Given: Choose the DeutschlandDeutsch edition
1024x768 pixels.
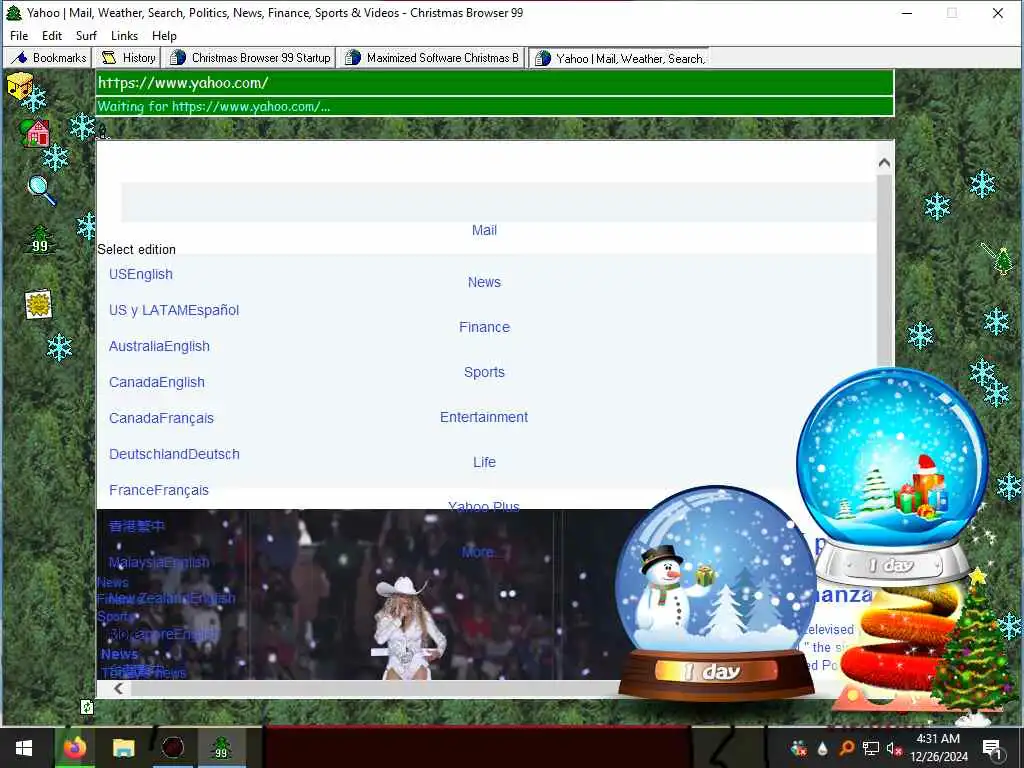Looking at the screenshot, I should pyautogui.click(x=174, y=454).
